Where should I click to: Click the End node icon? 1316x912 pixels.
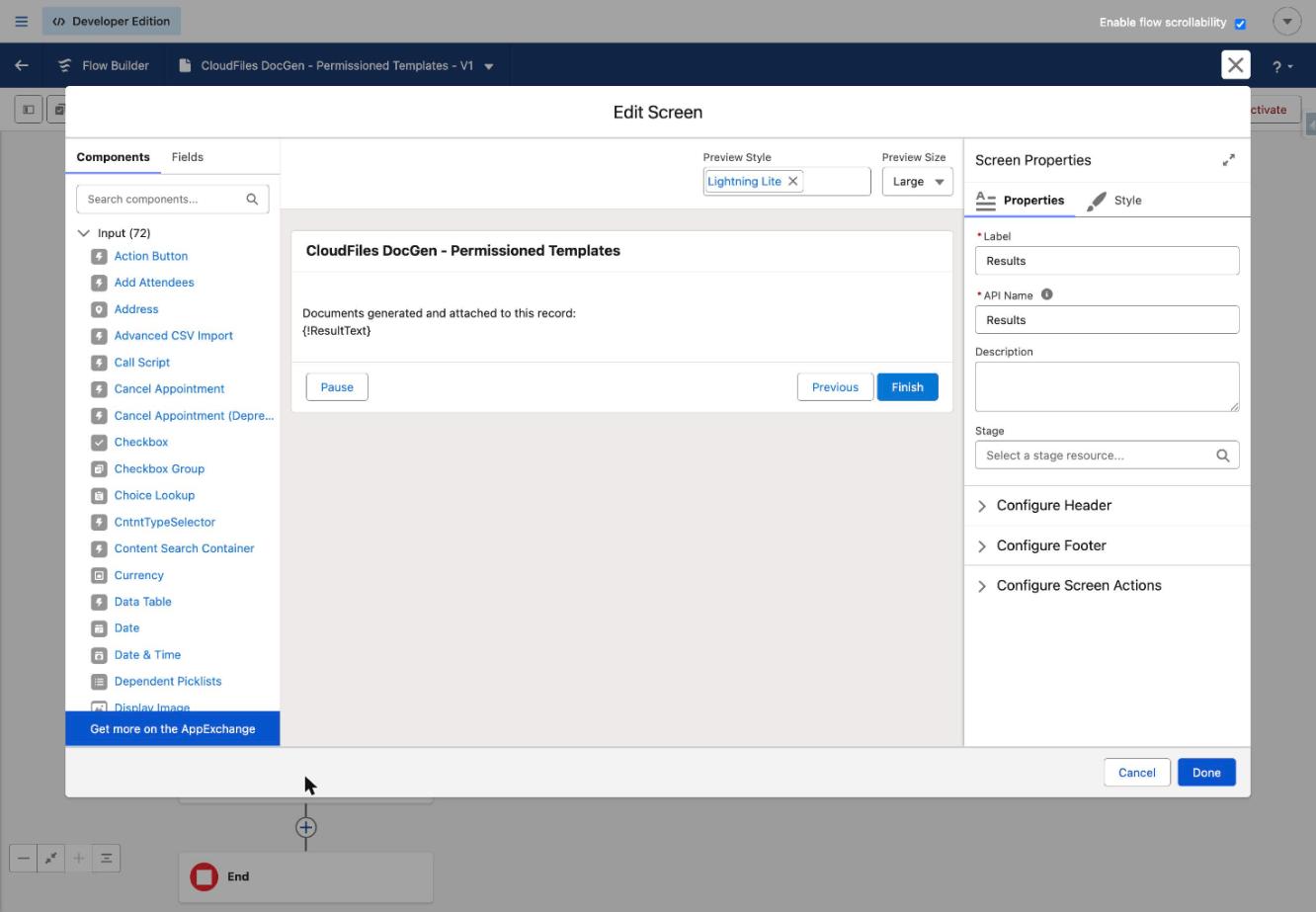204,876
